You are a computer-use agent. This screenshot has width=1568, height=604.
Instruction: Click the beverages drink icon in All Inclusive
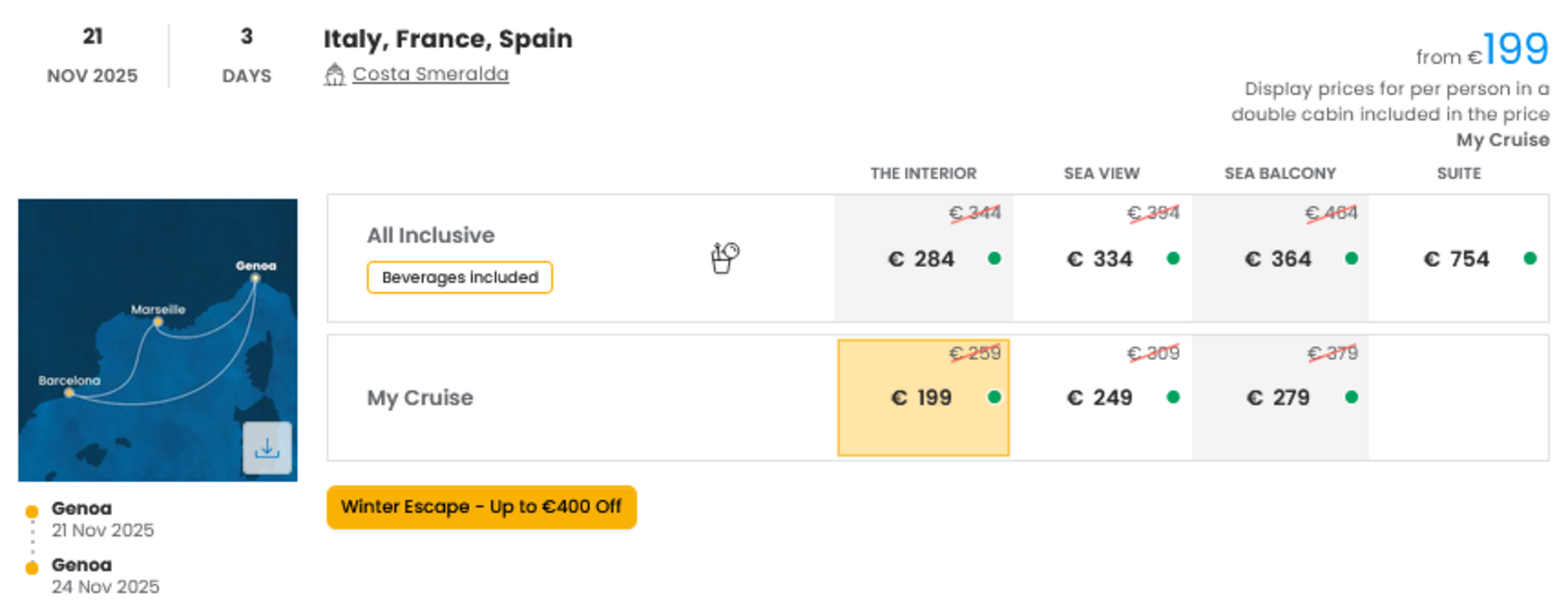(x=724, y=257)
